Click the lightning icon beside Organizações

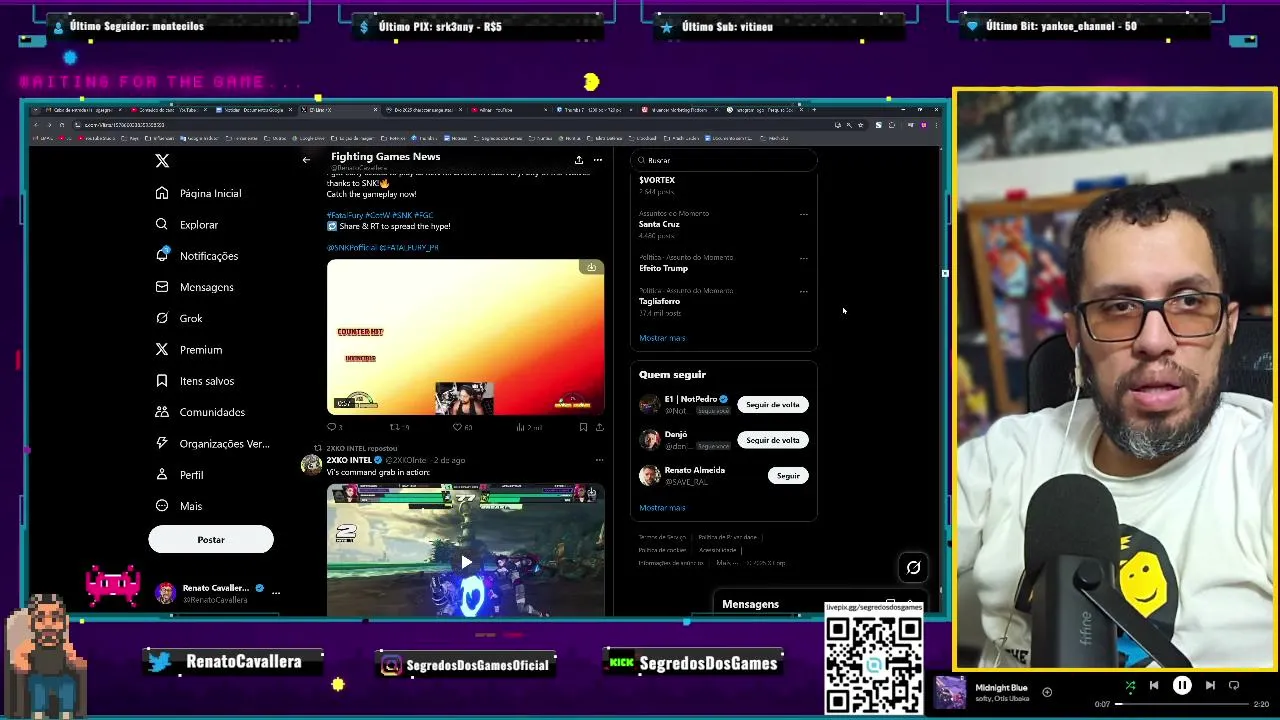point(162,443)
